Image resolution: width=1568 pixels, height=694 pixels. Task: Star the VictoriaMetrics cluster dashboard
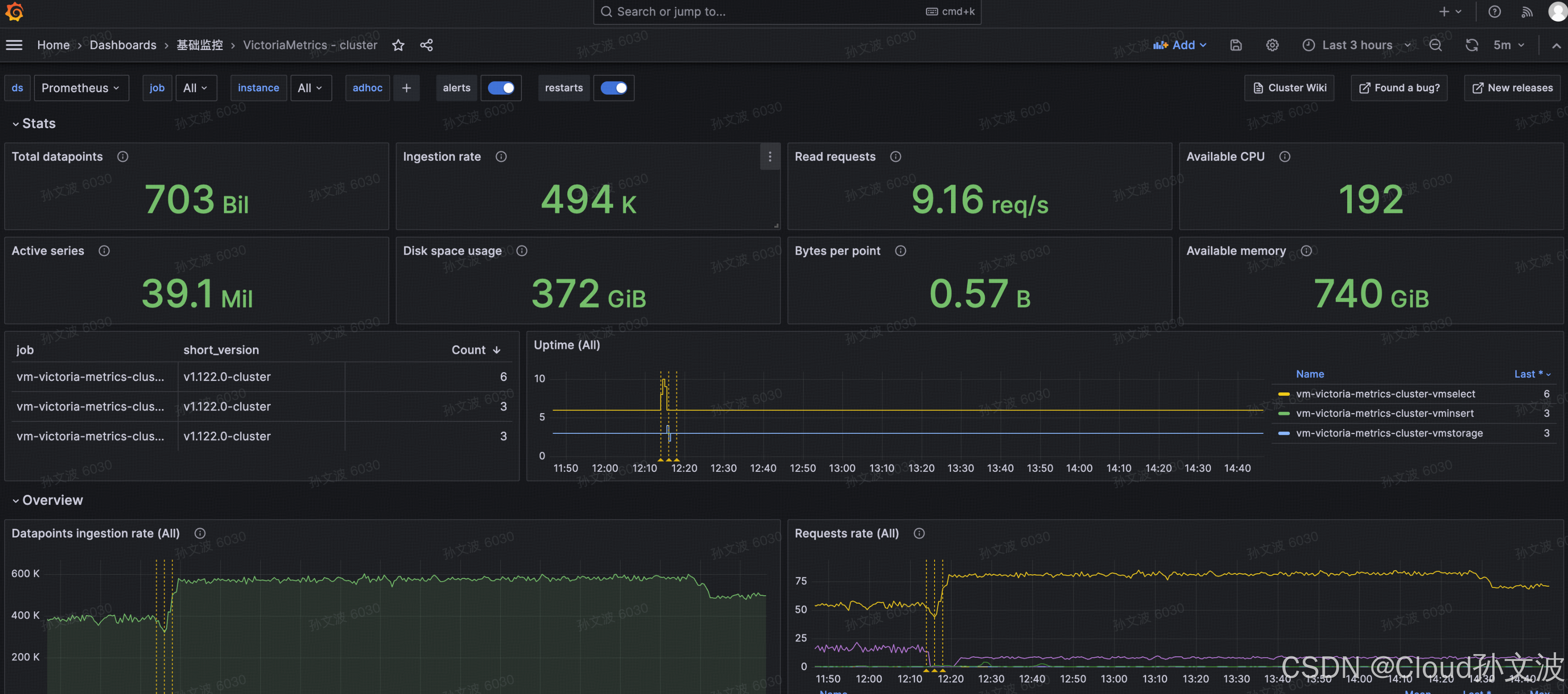[398, 45]
